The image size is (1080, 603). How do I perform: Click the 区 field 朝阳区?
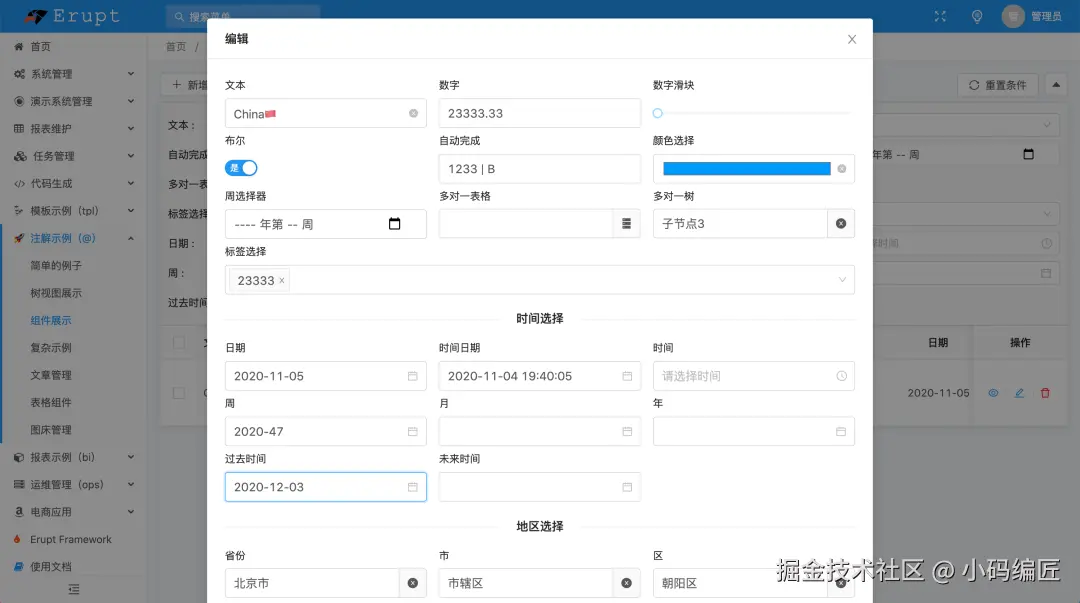point(740,583)
